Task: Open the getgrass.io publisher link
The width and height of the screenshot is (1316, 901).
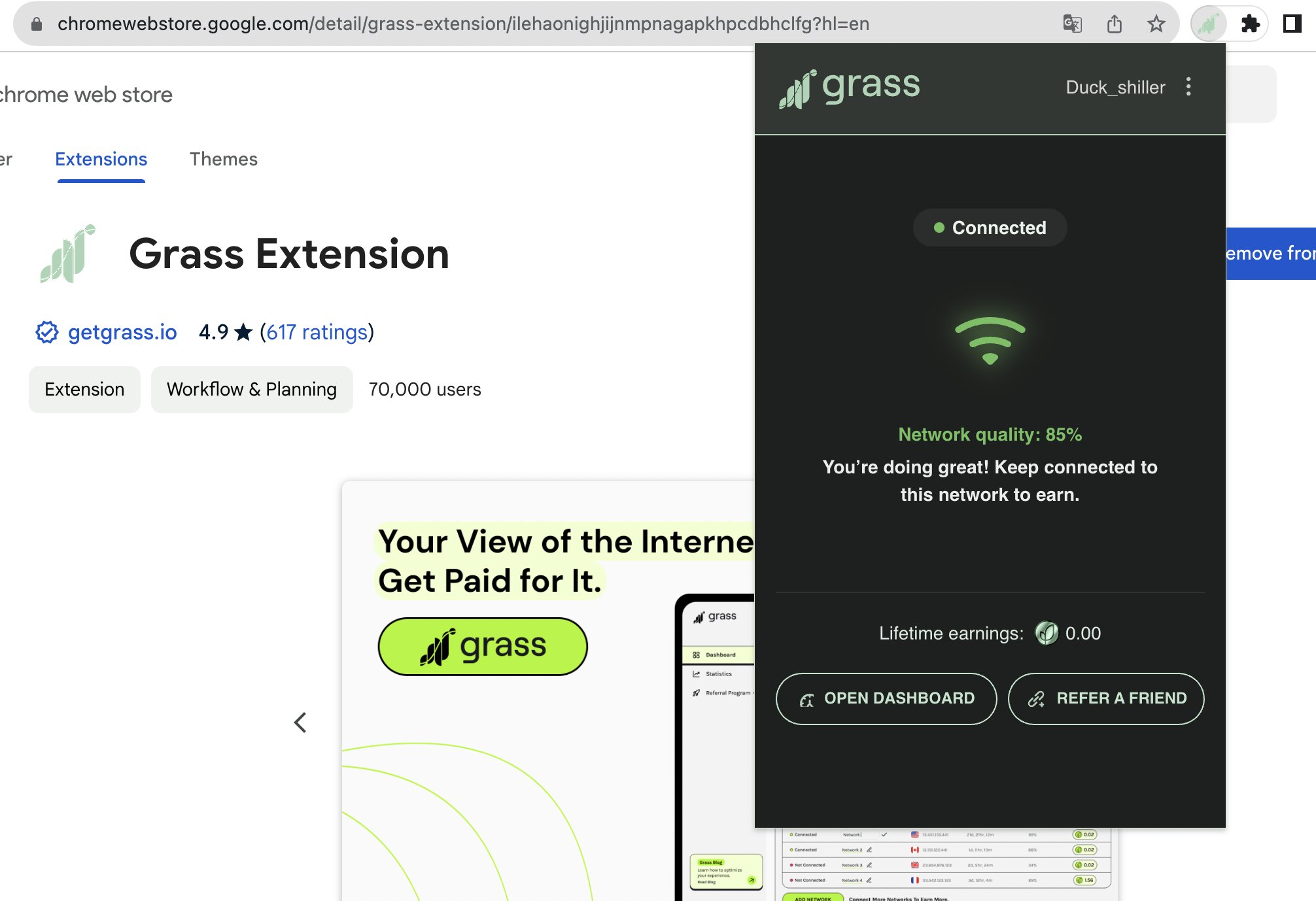Action: tap(122, 332)
